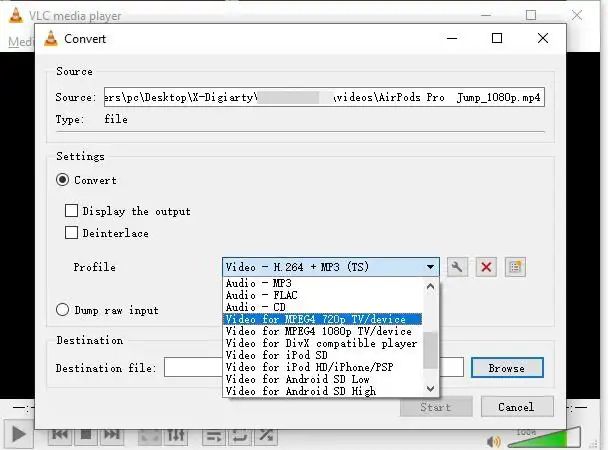Select Video for MPEG4 1080p TV/device
Screen dimensions: 608x450
click(x=324, y=331)
